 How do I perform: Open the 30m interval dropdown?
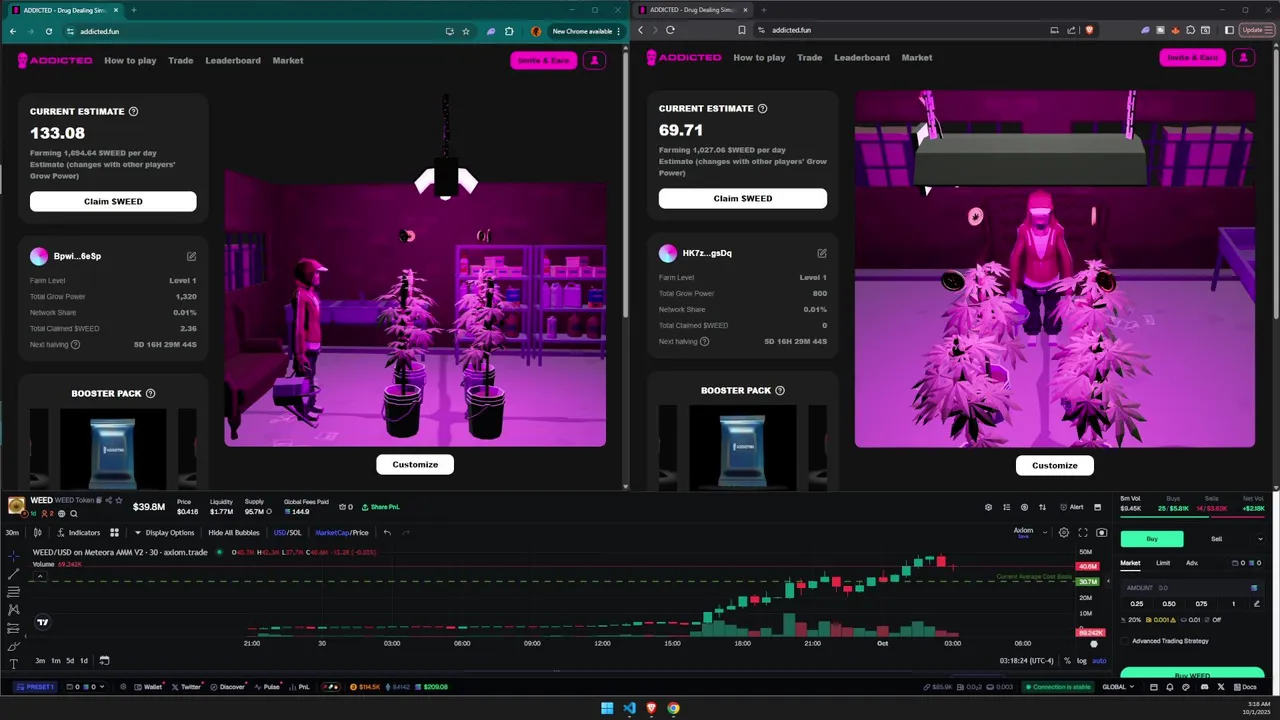click(x=13, y=533)
